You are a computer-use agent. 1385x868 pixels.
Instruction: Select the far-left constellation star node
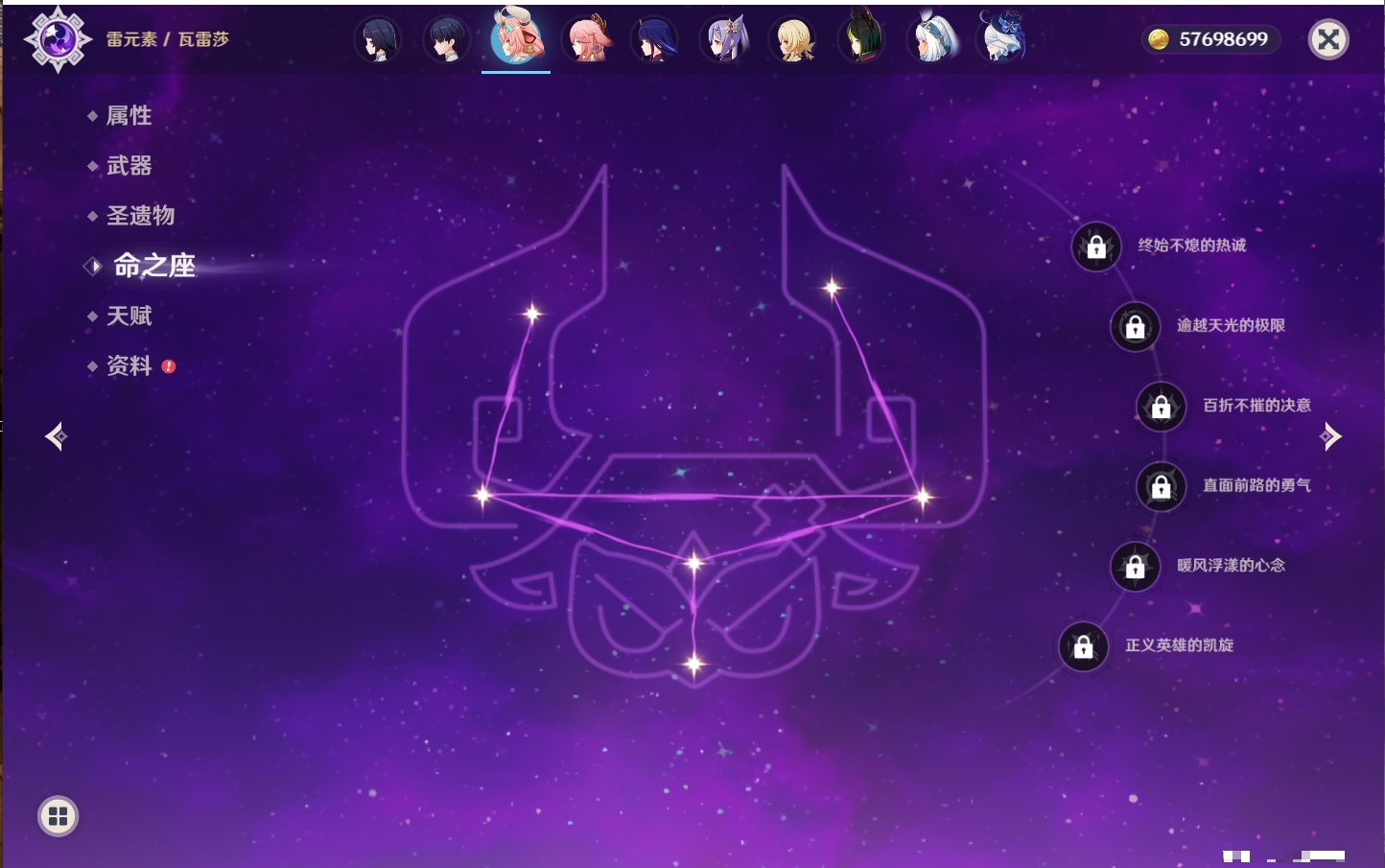[x=482, y=495]
